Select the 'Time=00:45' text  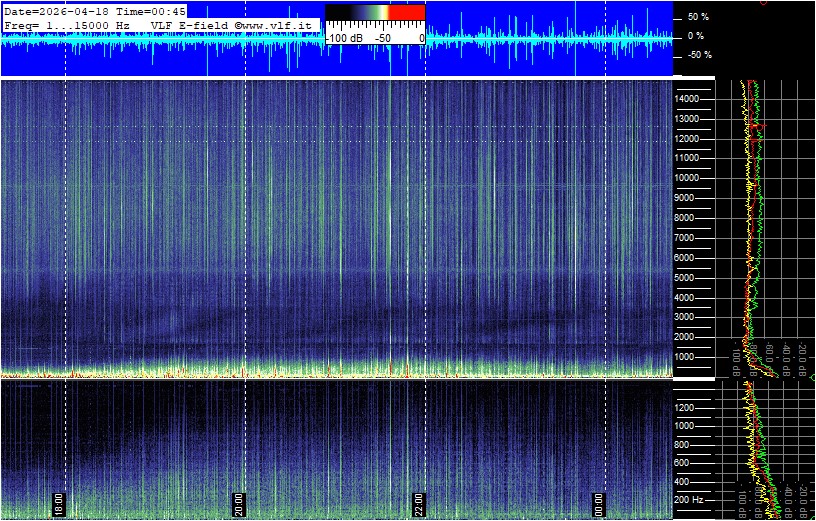point(150,12)
